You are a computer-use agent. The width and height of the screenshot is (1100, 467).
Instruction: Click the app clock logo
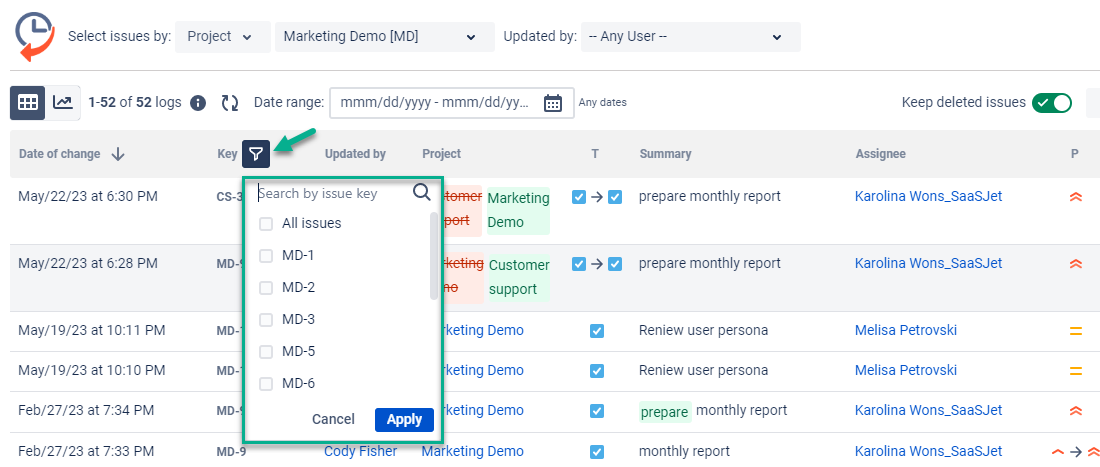[34, 35]
